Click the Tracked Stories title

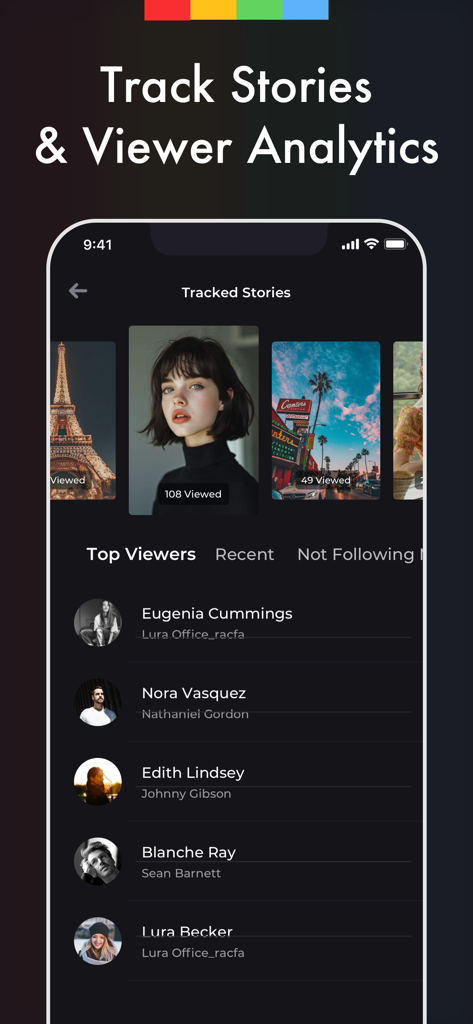236,293
